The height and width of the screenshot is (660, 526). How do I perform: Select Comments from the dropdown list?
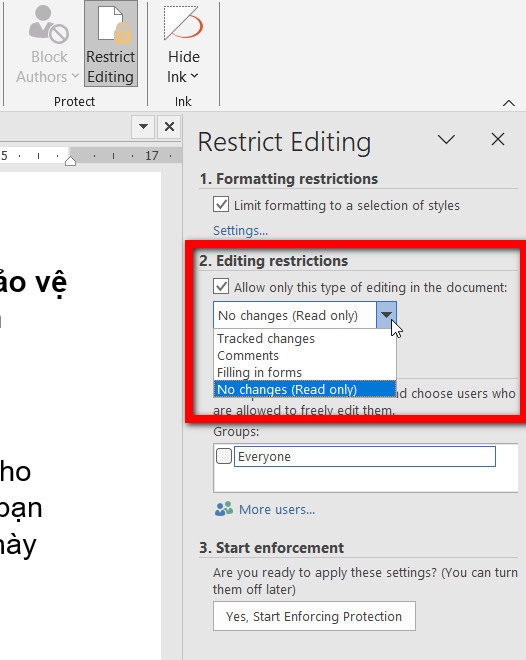pyautogui.click(x=305, y=355)
